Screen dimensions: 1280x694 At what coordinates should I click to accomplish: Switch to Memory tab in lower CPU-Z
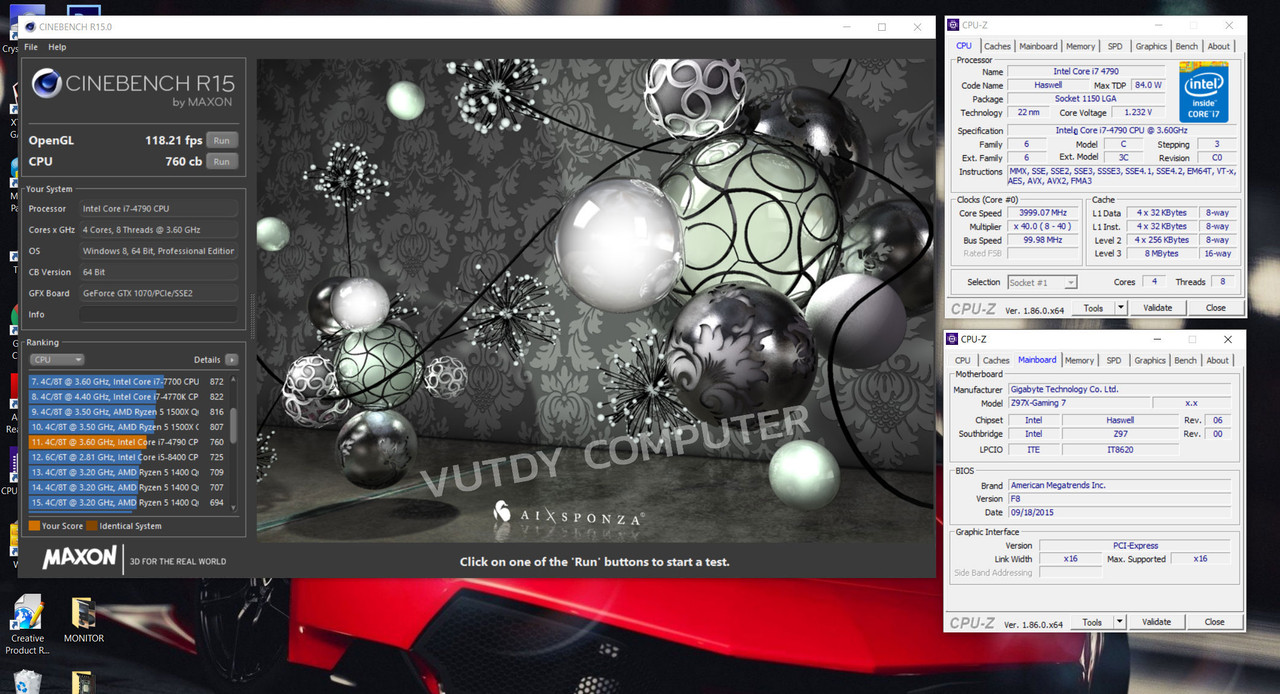1079,360
